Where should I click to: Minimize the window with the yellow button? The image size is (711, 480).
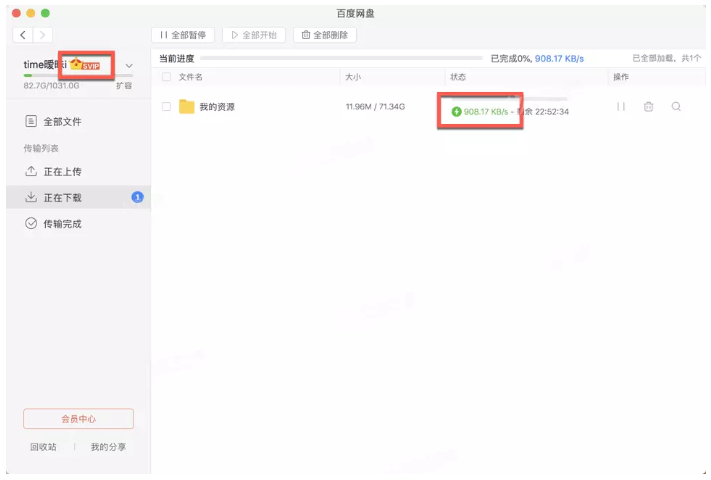(30, 13)
